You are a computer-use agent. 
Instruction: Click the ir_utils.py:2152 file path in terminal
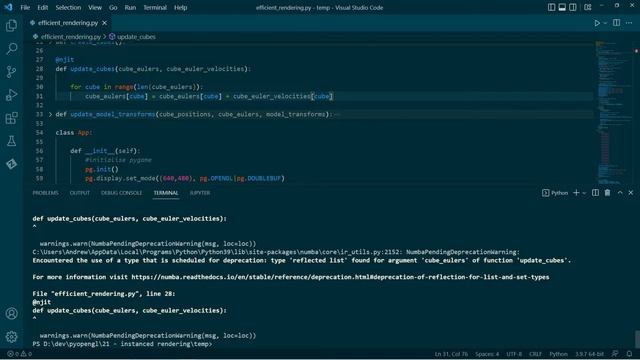coord(217,252)
